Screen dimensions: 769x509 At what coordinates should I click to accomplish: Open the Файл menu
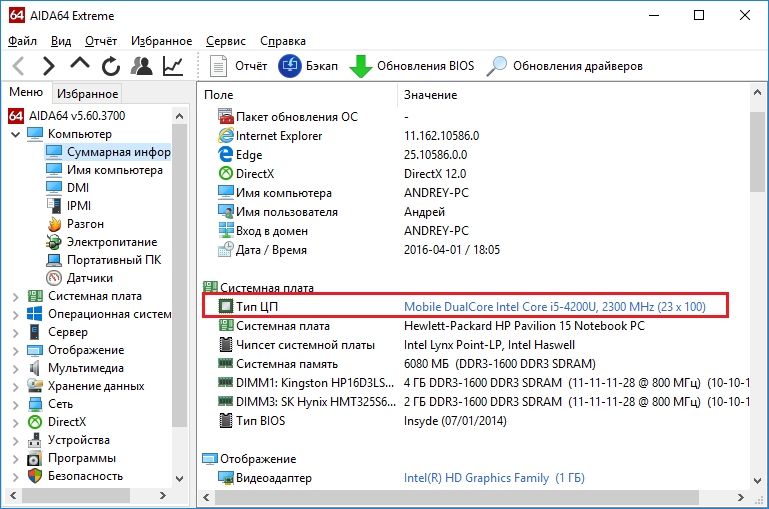click(22, 41)
